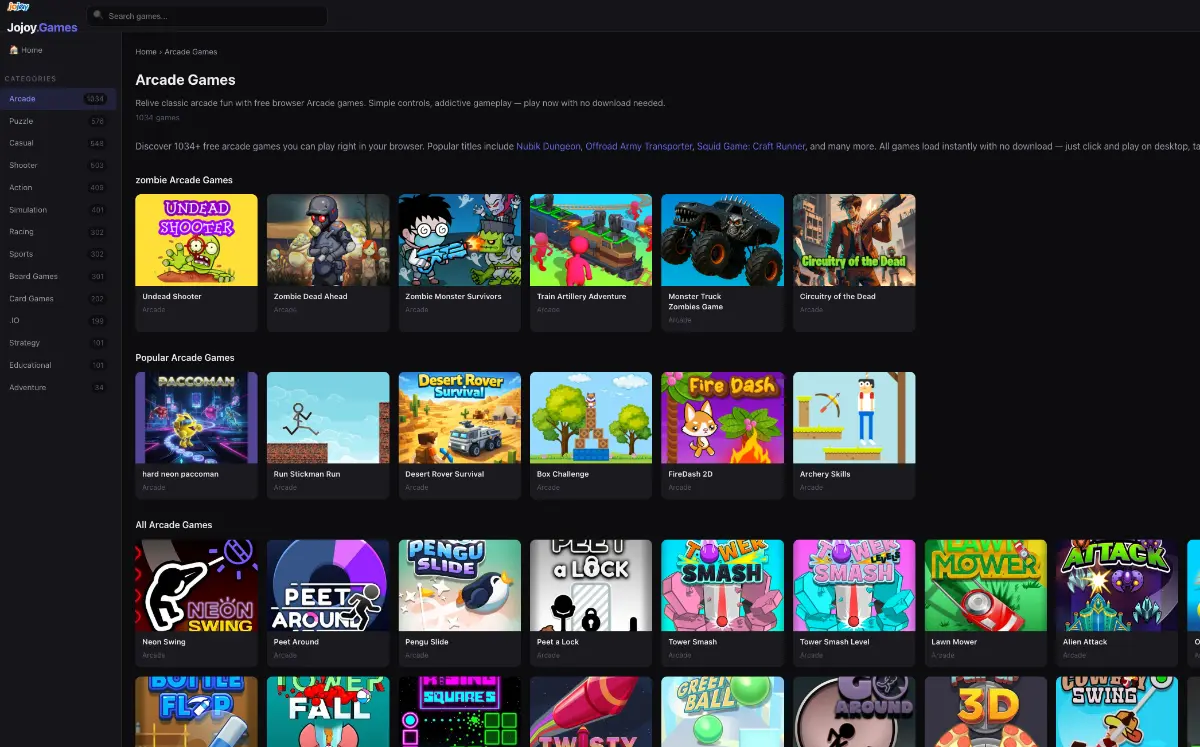The width and height of the screenshot is (1200, 747).
Task: Click the Squid Game: Craft Runner link
Action: (x=752, y=146)
